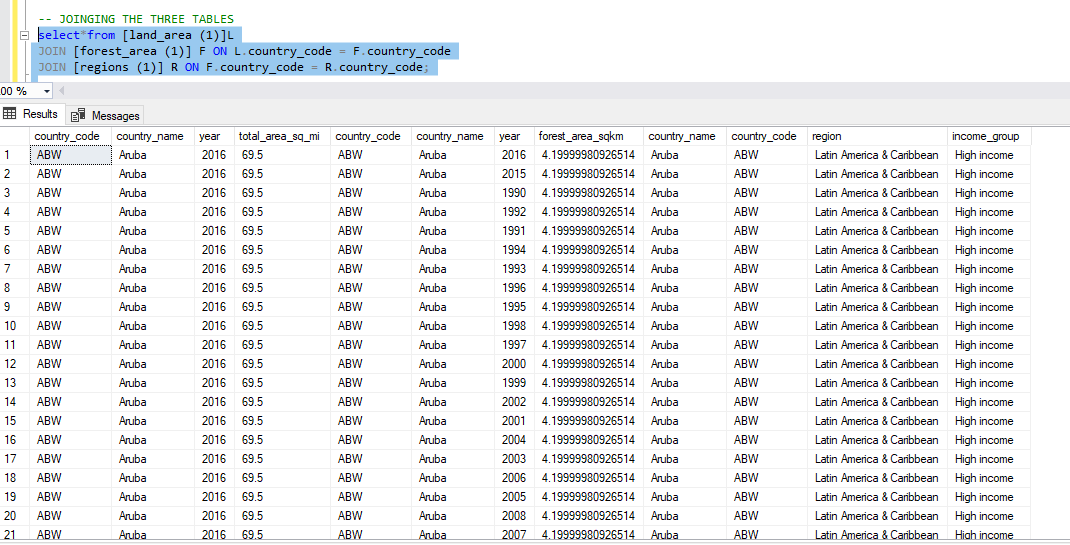1070x545 pixels.
Task: Click the JOIN regions query line
Action: pos(233,68)
